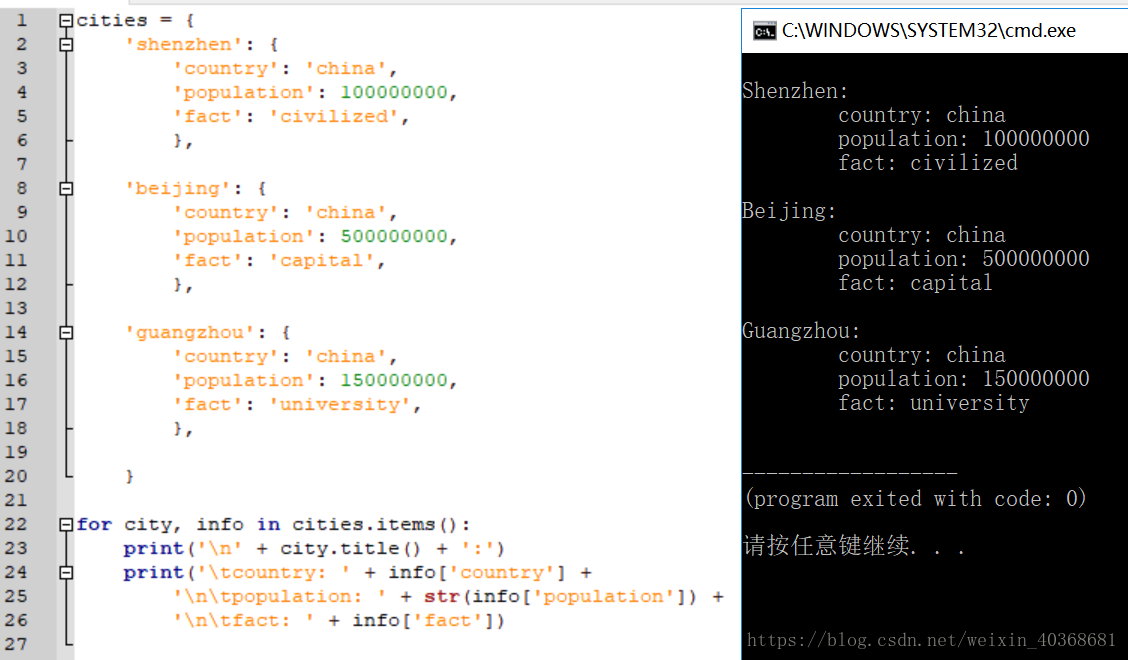Click line number 1 in the gutter
1128x660 pixels.
coord(22,20)
